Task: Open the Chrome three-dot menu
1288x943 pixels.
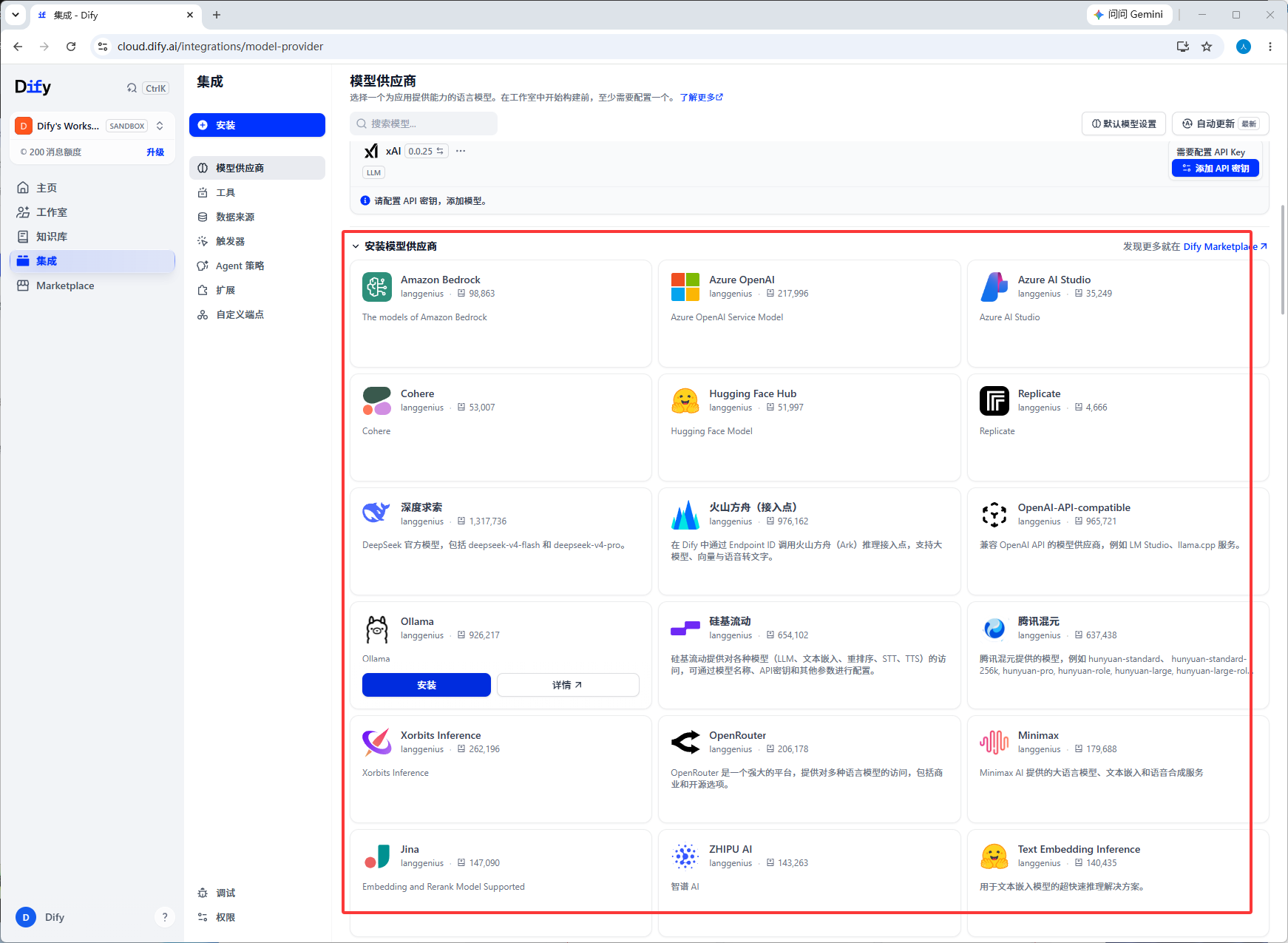Action: coord(1270,47)
